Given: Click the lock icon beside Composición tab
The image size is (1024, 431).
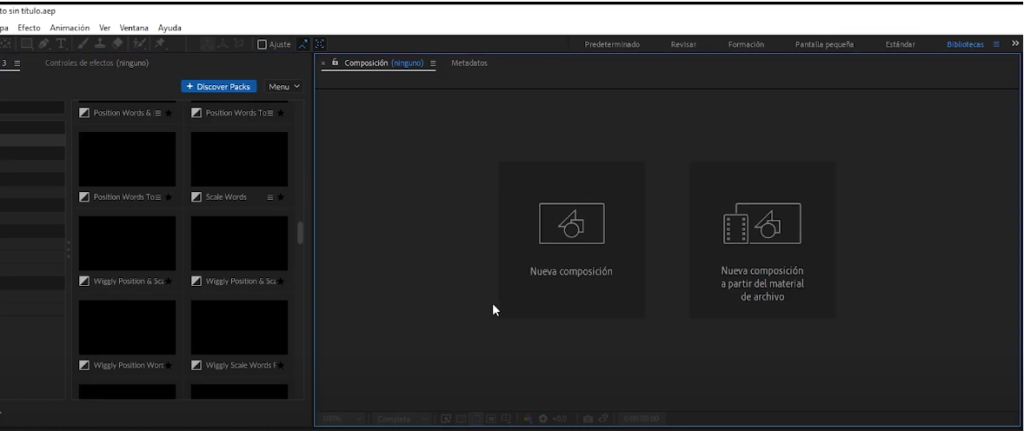Looking at the screenshot, I should pyautogui.click(x=335, y=63).
